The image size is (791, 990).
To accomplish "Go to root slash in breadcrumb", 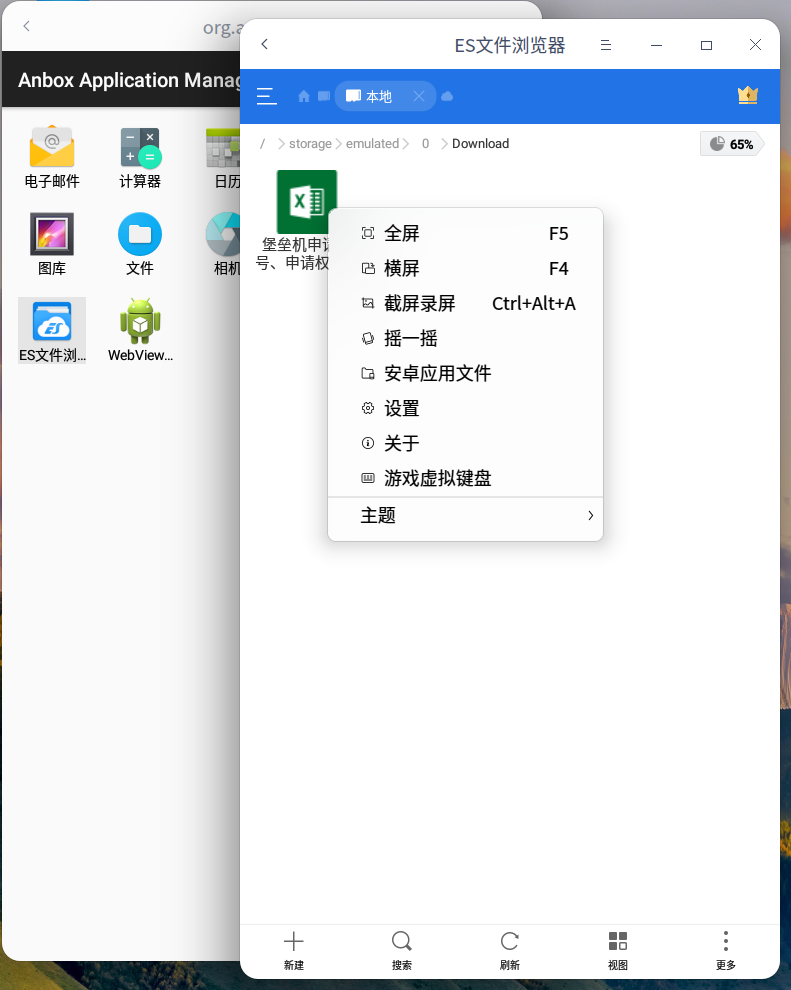I will click(x=263, y=144).
